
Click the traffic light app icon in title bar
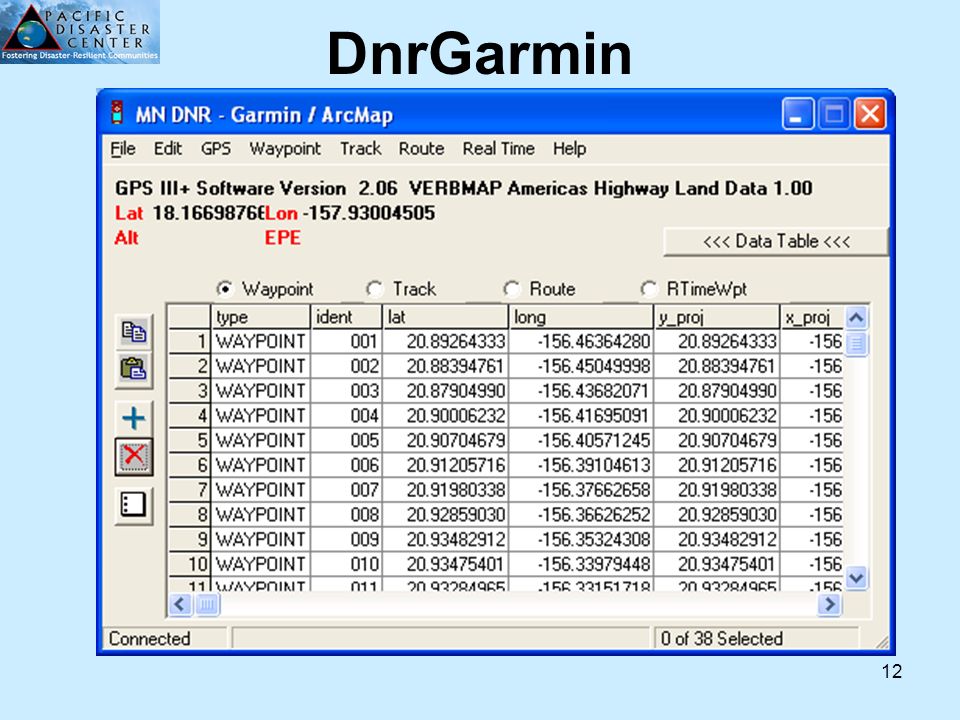pos(117,113)
